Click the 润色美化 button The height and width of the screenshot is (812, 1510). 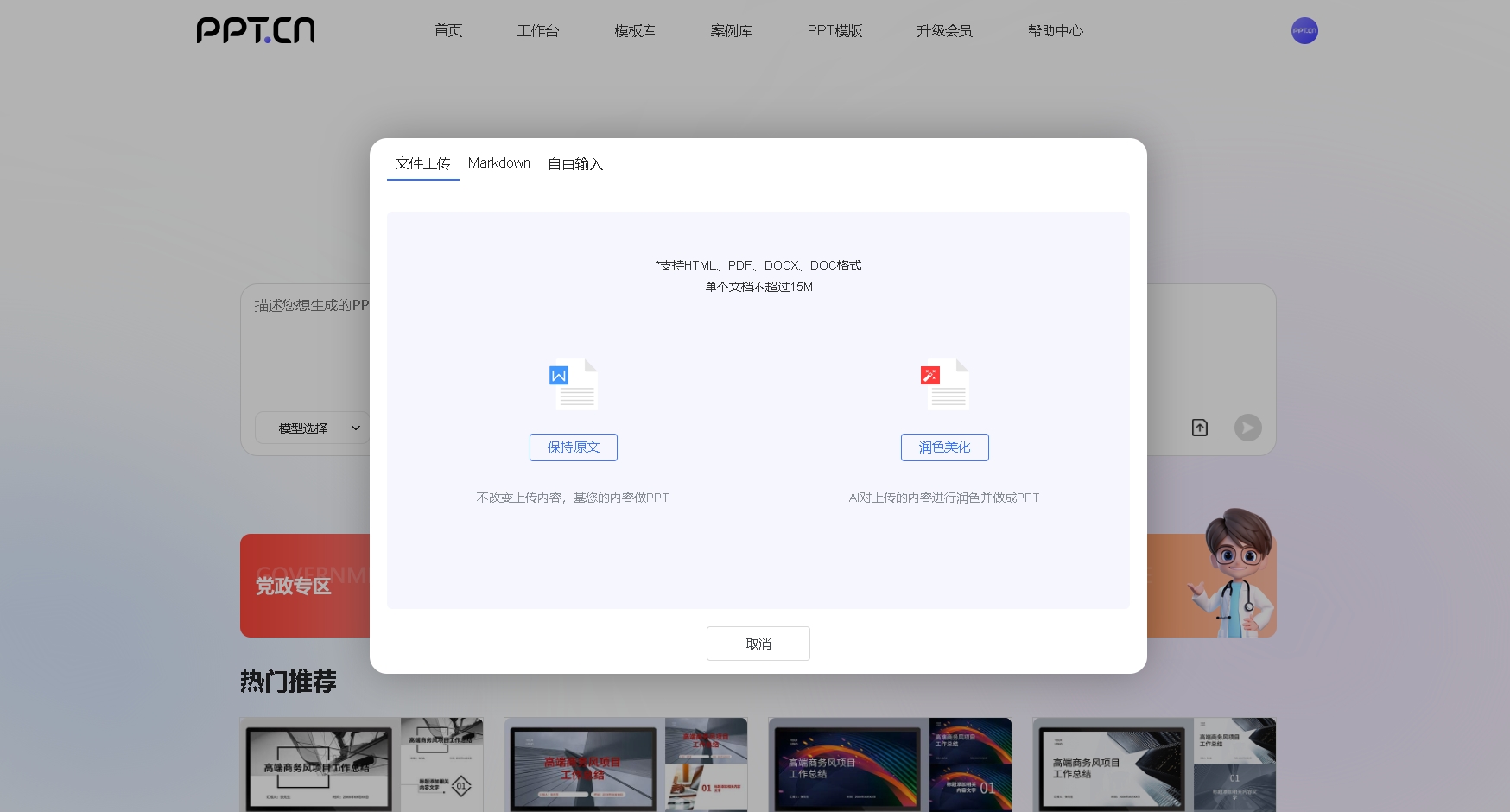944,447
